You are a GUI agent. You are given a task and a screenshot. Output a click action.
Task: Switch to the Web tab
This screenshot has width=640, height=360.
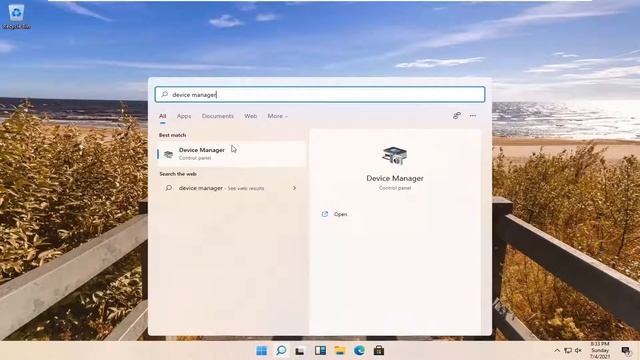pyautogui.click(x=251, y=116)
